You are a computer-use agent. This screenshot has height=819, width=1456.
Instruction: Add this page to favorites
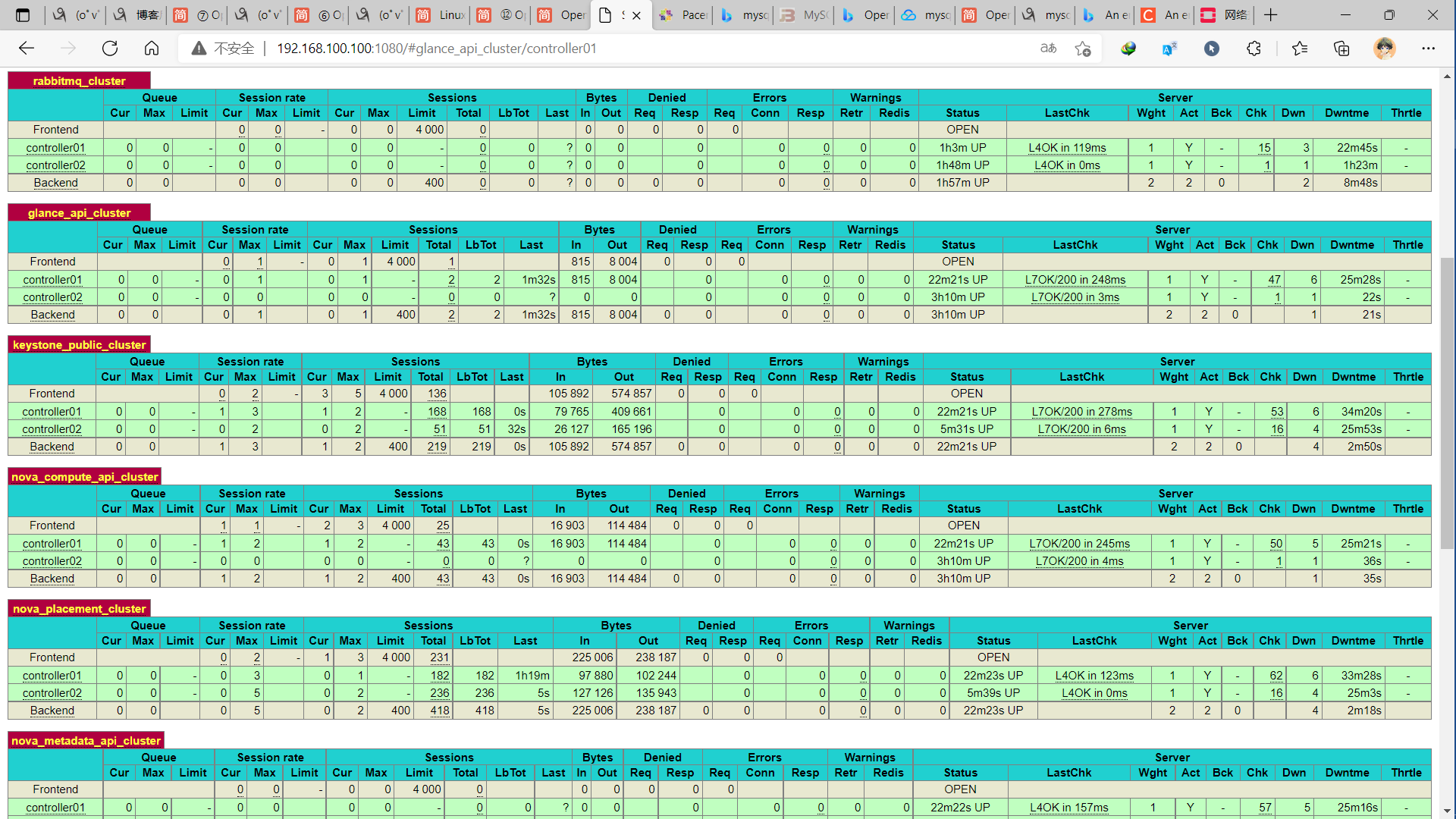[1083, 49]
